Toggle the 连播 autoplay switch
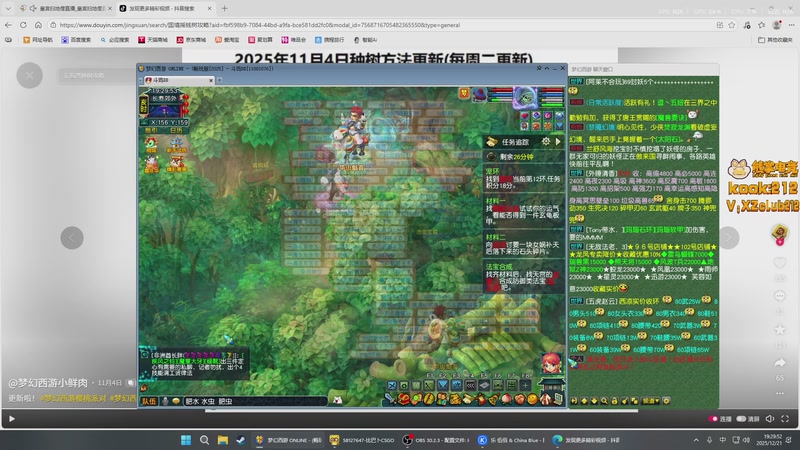Screen dimensions: 800x450 (x=713, y=419)
